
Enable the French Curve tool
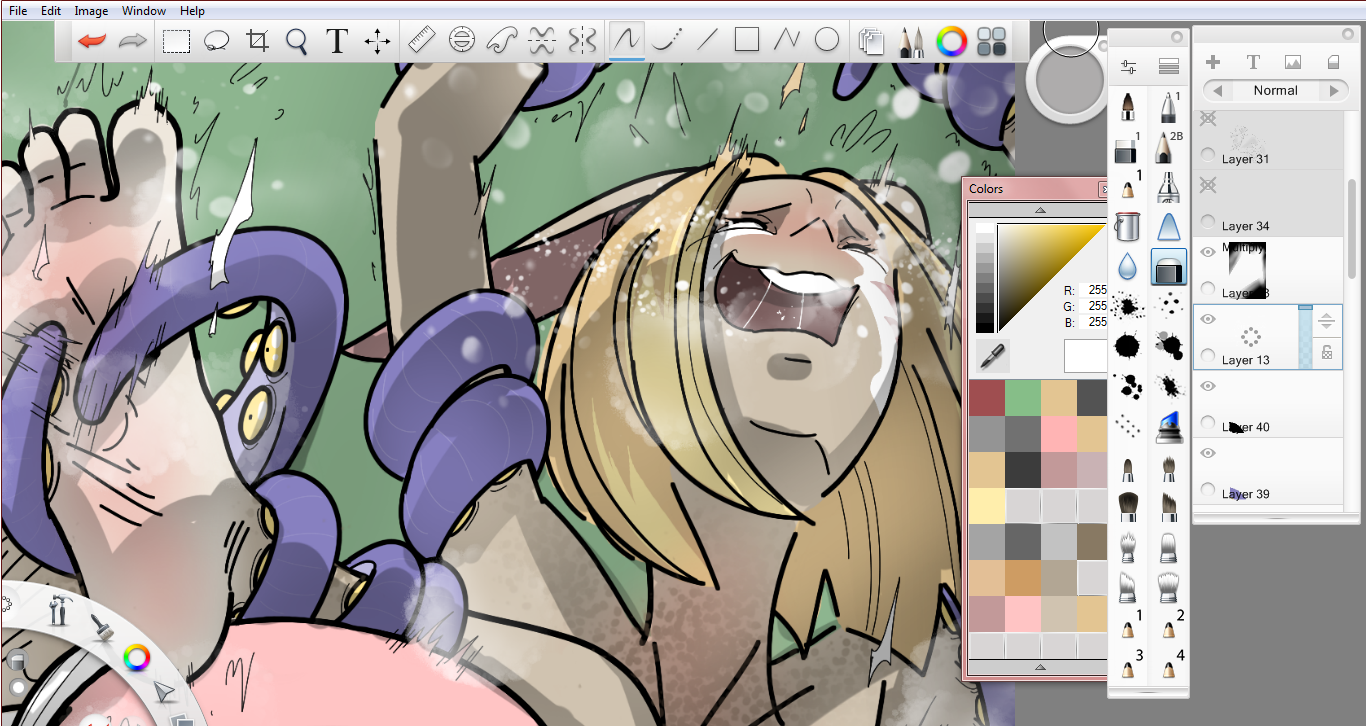(501, 41)
